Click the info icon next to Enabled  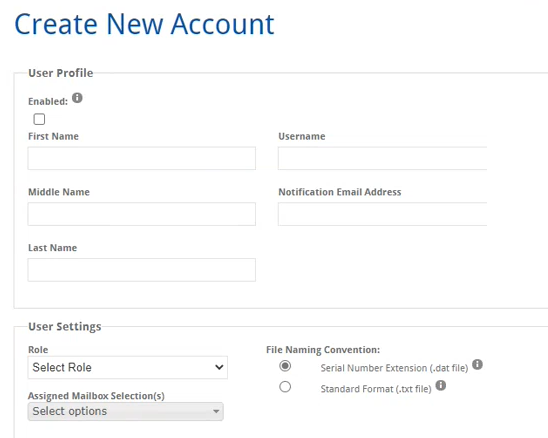[77, 98]
